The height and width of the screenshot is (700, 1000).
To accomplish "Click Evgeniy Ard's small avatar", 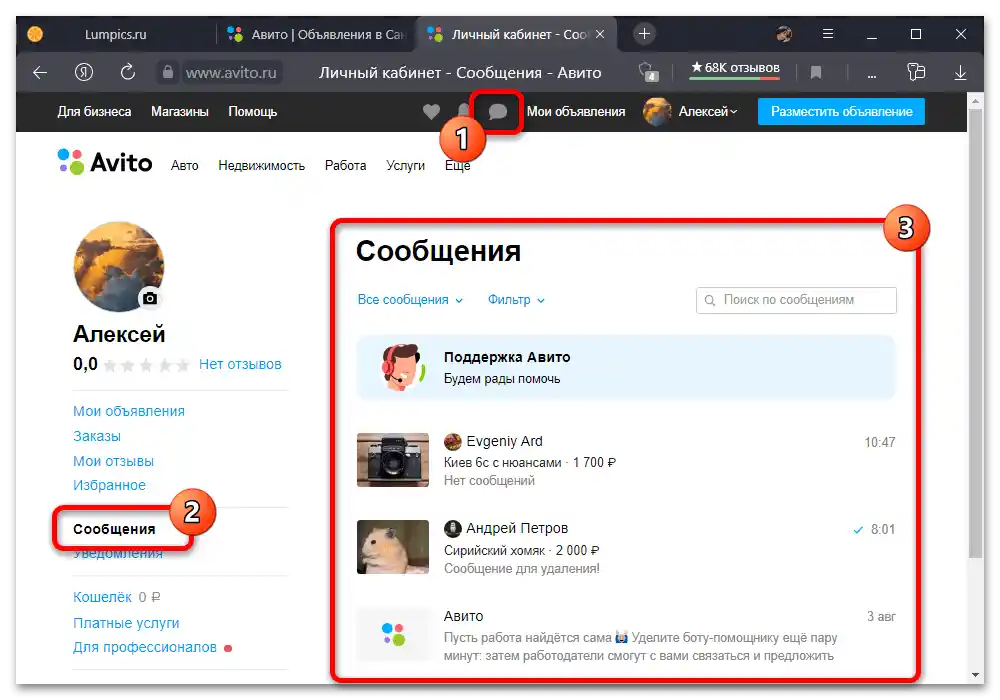I will click(452, 441).
